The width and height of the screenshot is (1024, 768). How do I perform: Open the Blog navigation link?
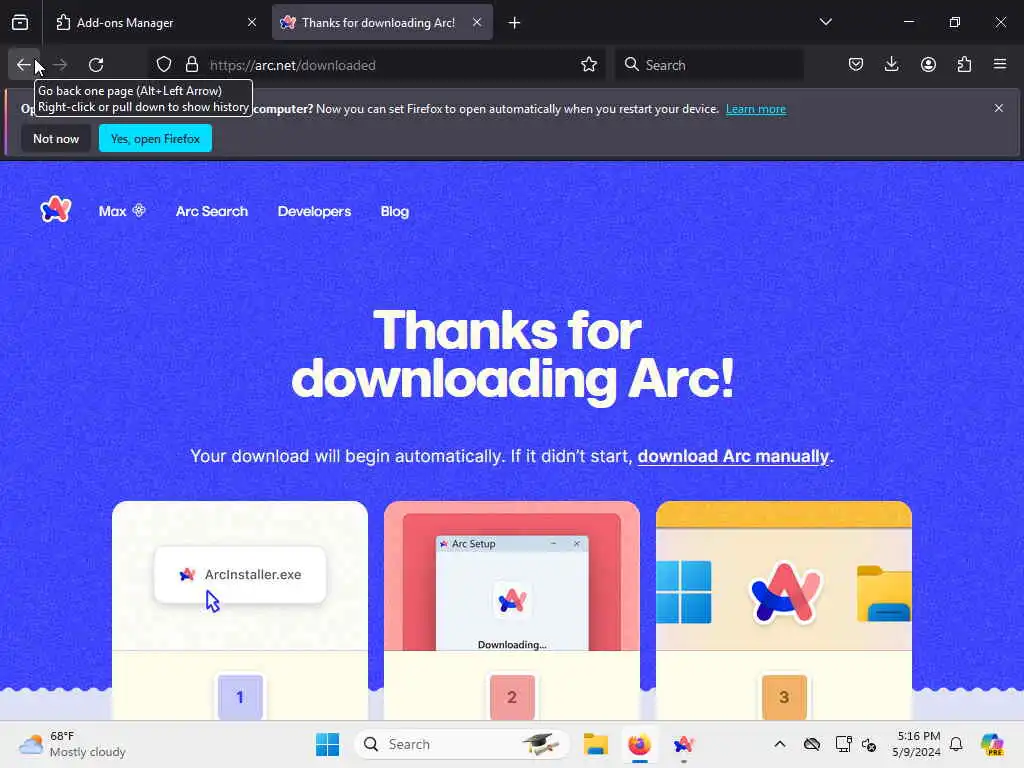(394, 211)
